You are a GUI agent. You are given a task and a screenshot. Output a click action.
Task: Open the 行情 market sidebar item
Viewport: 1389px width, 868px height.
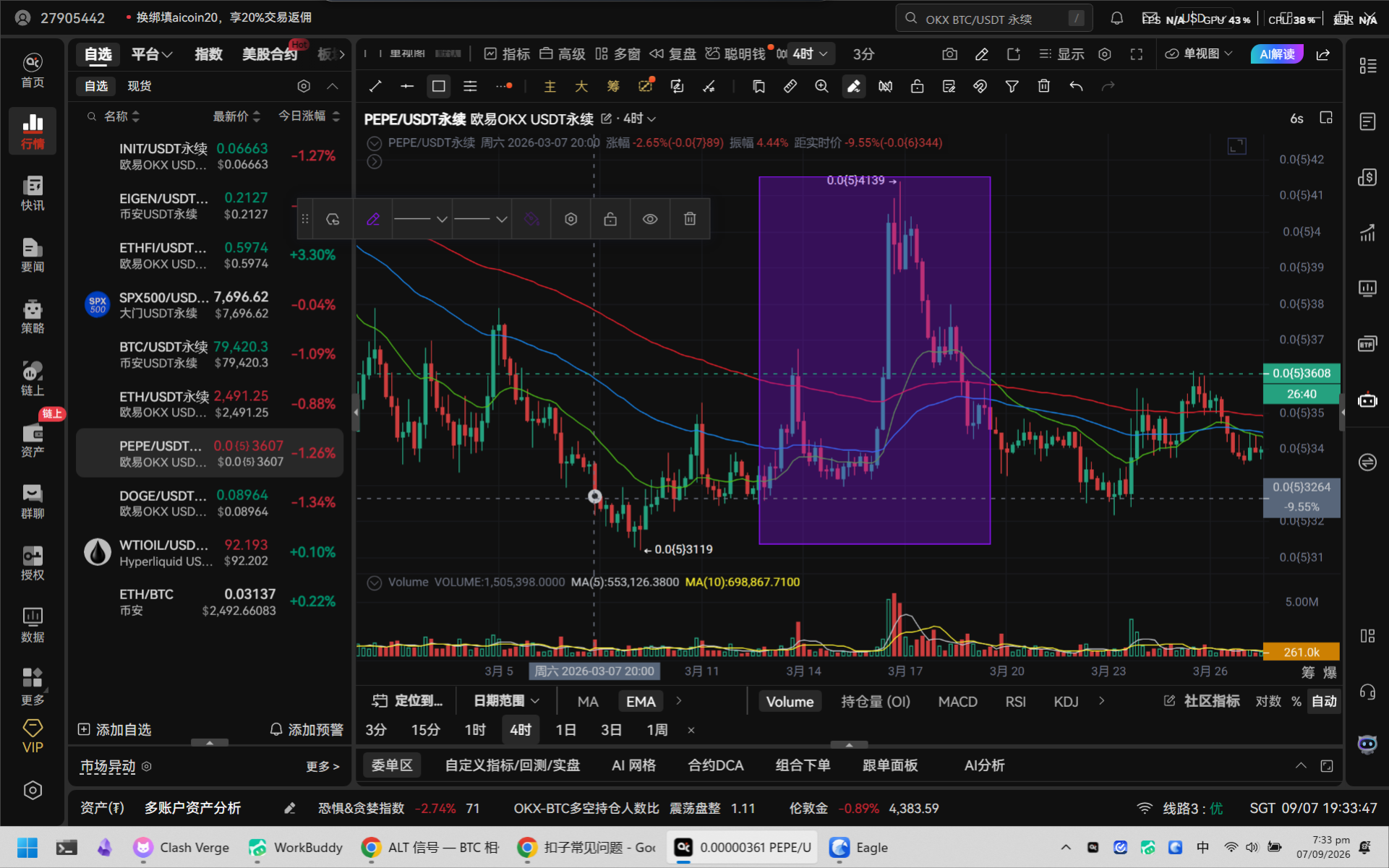pos(33,131)
